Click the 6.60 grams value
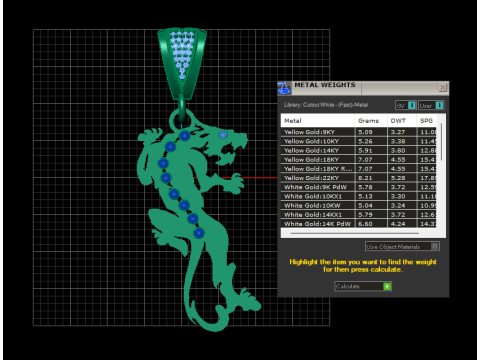The height and width of the screenshot is (360, 480). point(365,224)
